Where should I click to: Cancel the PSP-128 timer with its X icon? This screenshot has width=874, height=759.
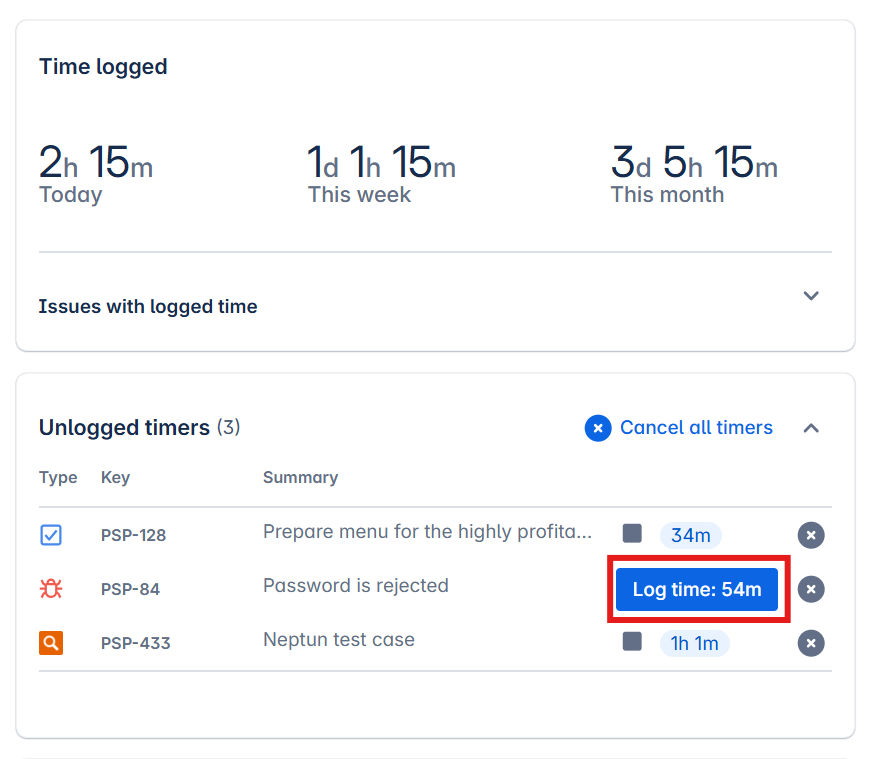811,535
